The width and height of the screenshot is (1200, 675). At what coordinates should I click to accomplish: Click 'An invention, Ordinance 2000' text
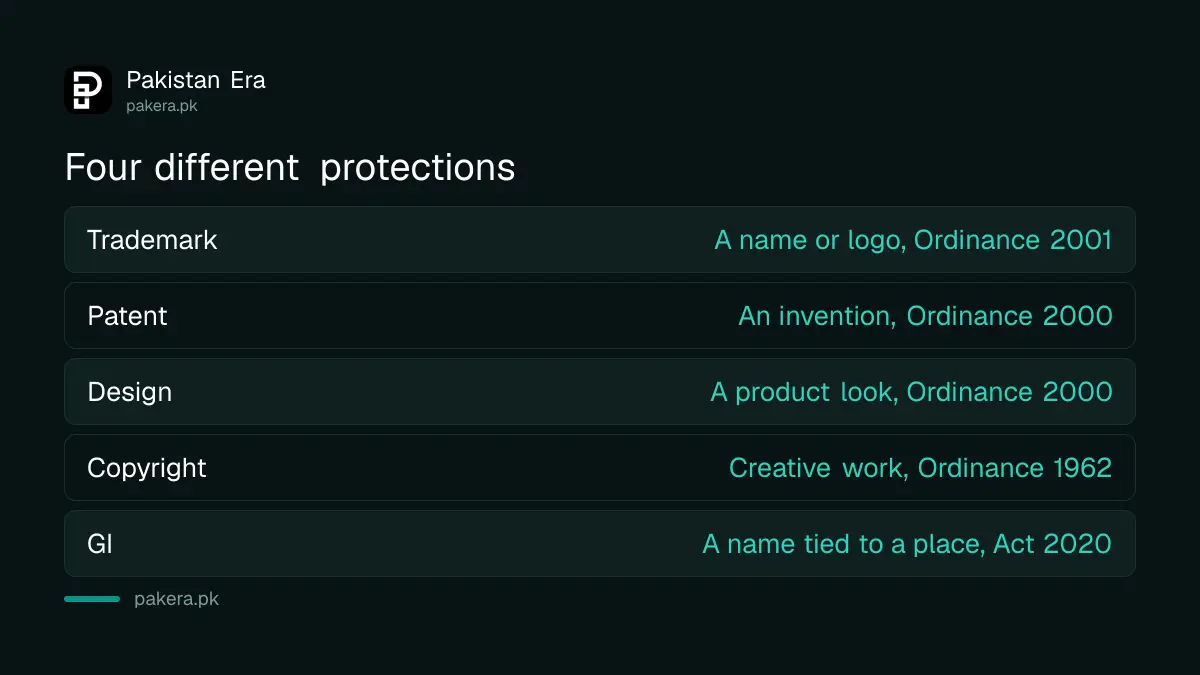click(925, 316)
